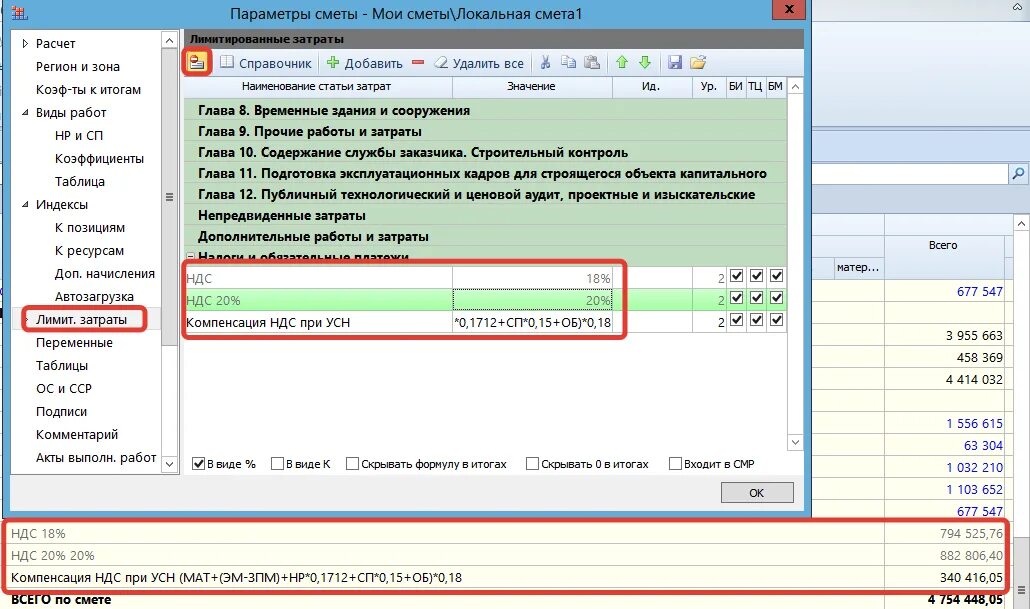
Task: Open 'Комментарий' tree item
Action: 77,434
